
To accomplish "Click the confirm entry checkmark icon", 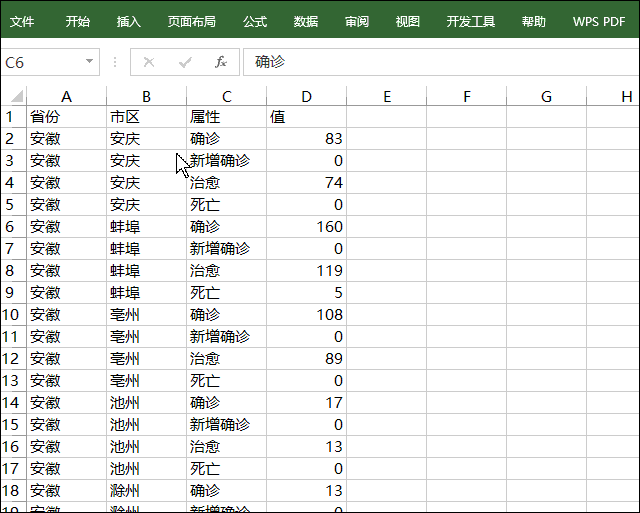I will (x=185, y=62).
